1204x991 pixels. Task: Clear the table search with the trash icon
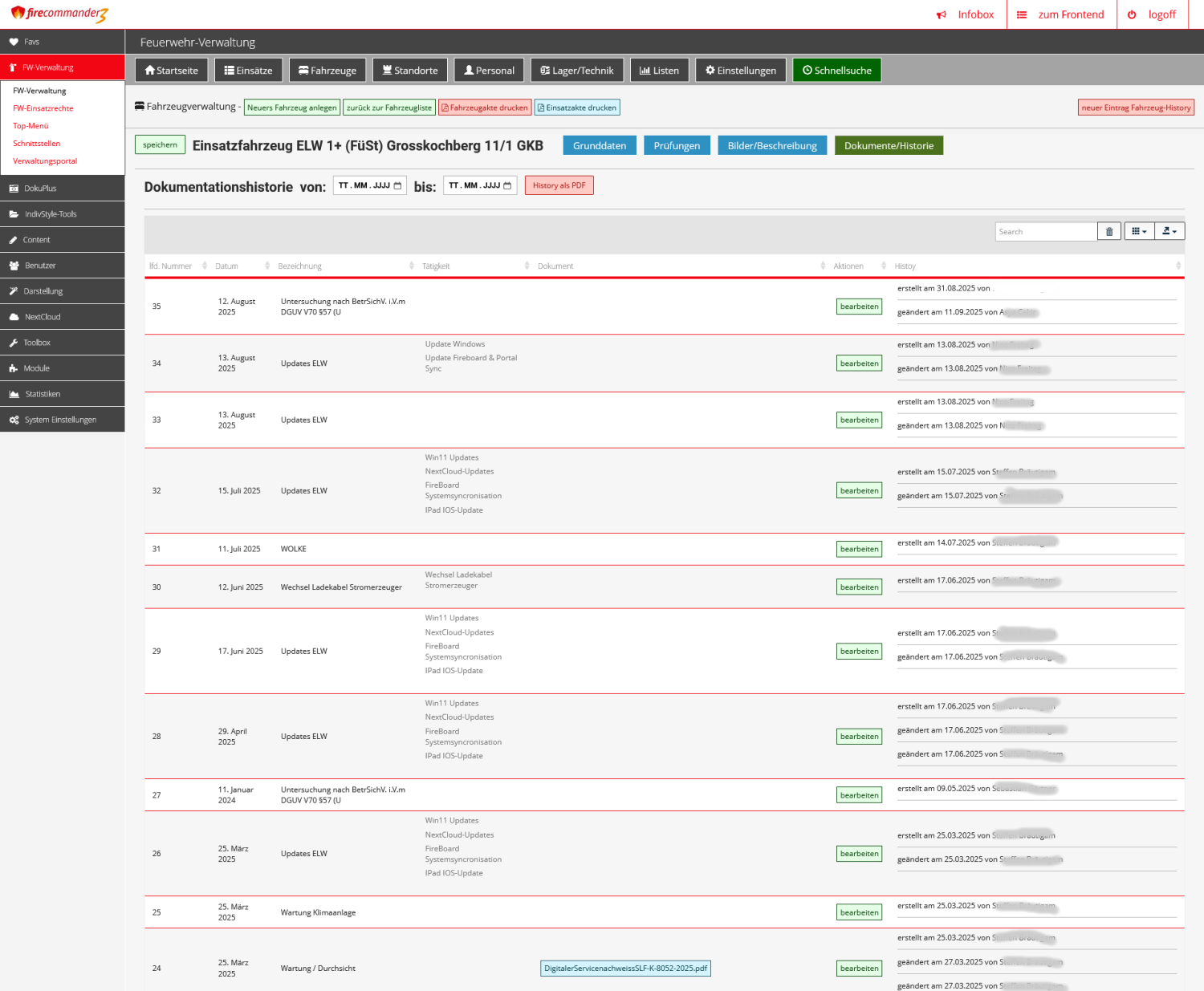pos(1108,232)
